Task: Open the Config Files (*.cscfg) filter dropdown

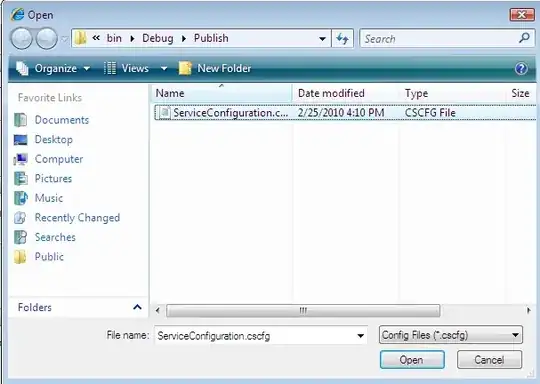Action: coord(450,335)
